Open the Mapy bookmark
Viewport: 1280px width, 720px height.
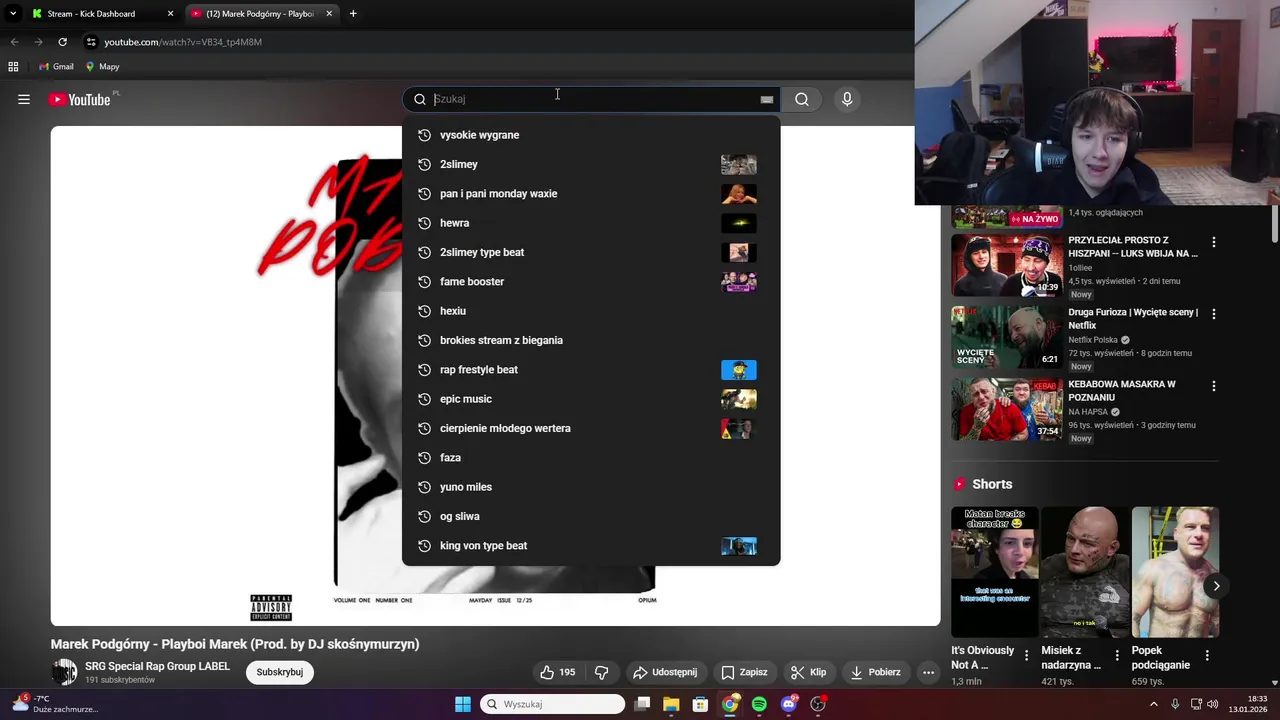(x=102, y=67)
